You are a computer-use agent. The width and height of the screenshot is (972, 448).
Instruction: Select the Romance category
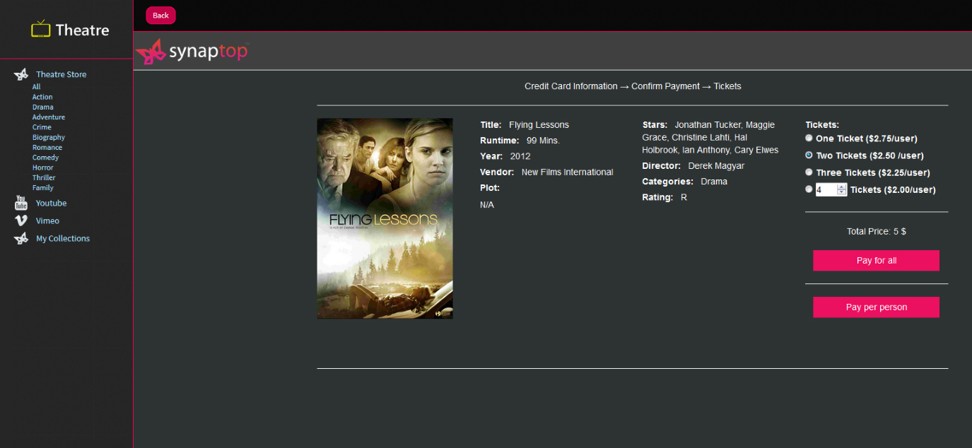click(47, 147)
